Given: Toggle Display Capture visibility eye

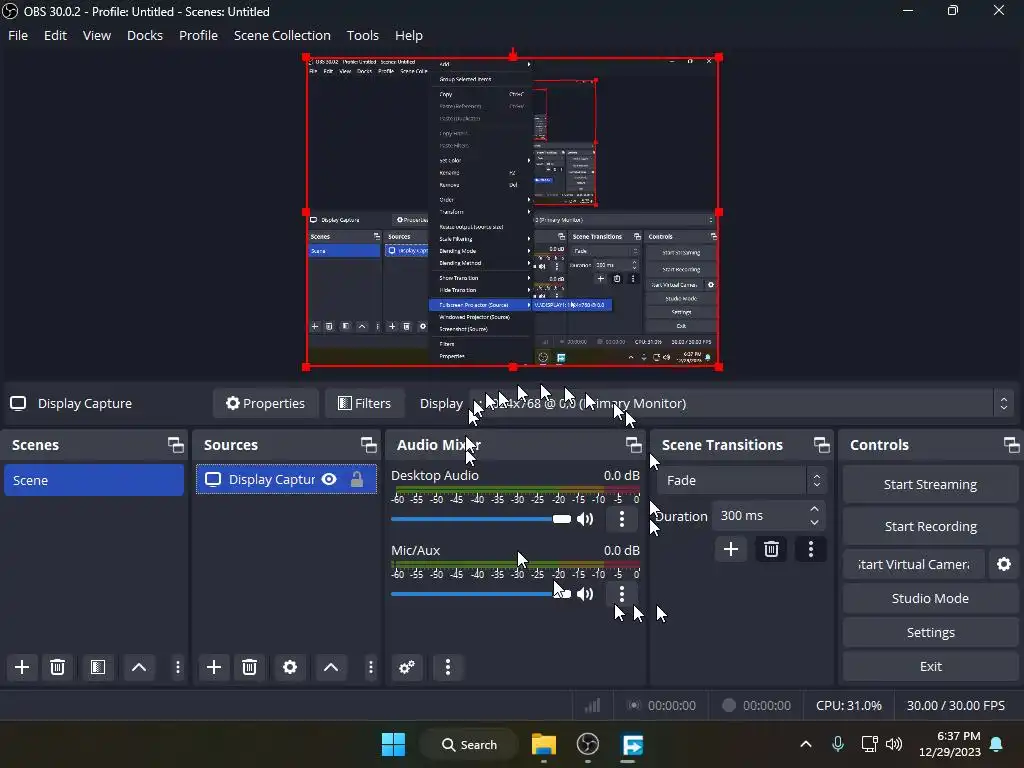Looking at the screenshot, I should point(329,479).
